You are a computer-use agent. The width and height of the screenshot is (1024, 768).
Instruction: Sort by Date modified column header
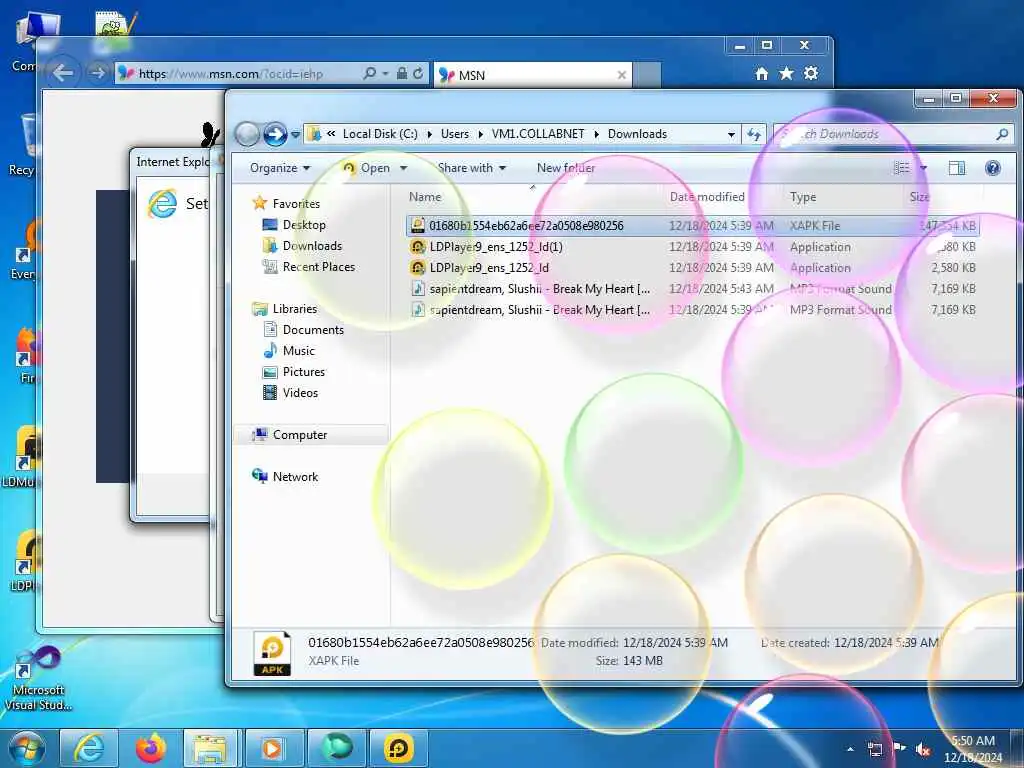[x=707, y=197]
